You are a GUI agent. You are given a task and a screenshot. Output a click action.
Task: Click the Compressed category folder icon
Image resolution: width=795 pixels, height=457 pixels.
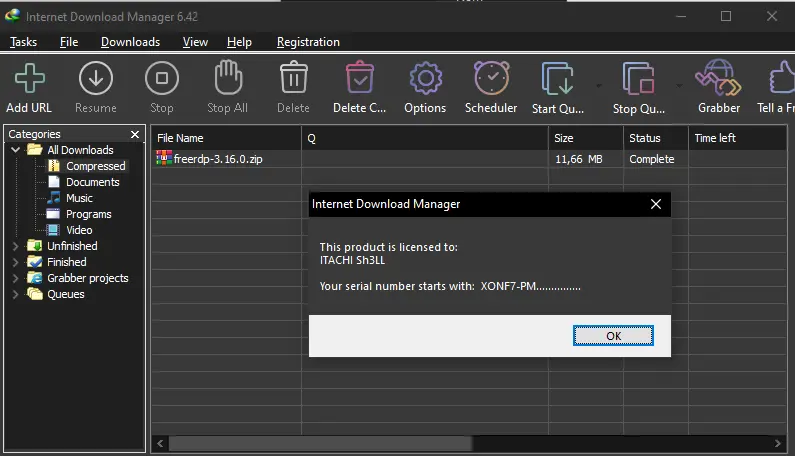click(54, 166)
